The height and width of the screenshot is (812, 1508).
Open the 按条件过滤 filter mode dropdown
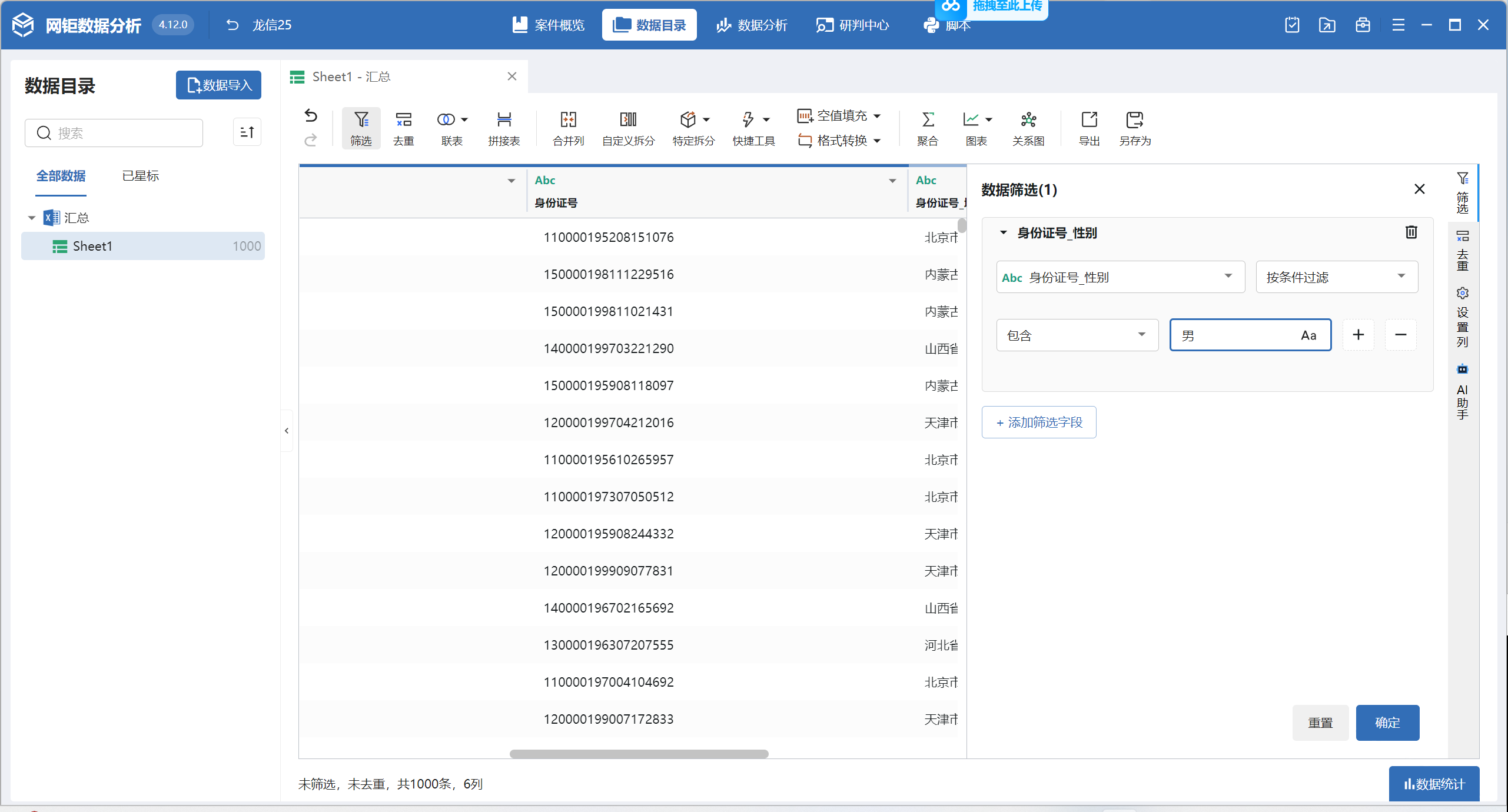1336,277
